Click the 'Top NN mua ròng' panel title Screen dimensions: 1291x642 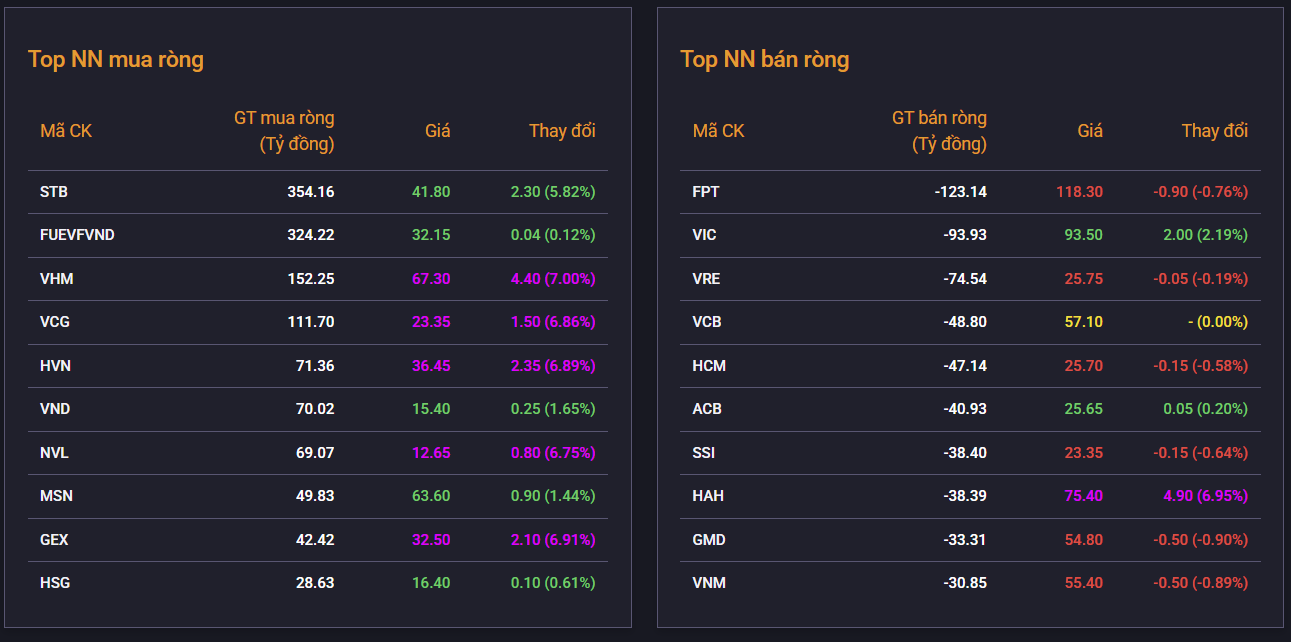tap(116, 59)
